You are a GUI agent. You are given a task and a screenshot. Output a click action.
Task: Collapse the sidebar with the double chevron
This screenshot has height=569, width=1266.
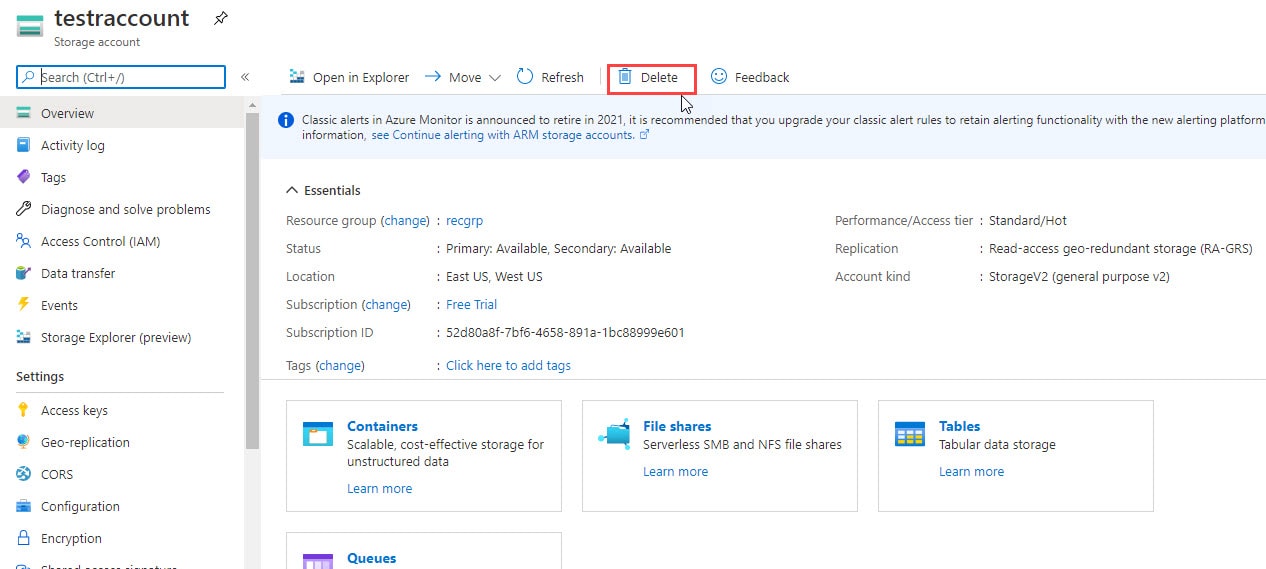tap(245, 77)
